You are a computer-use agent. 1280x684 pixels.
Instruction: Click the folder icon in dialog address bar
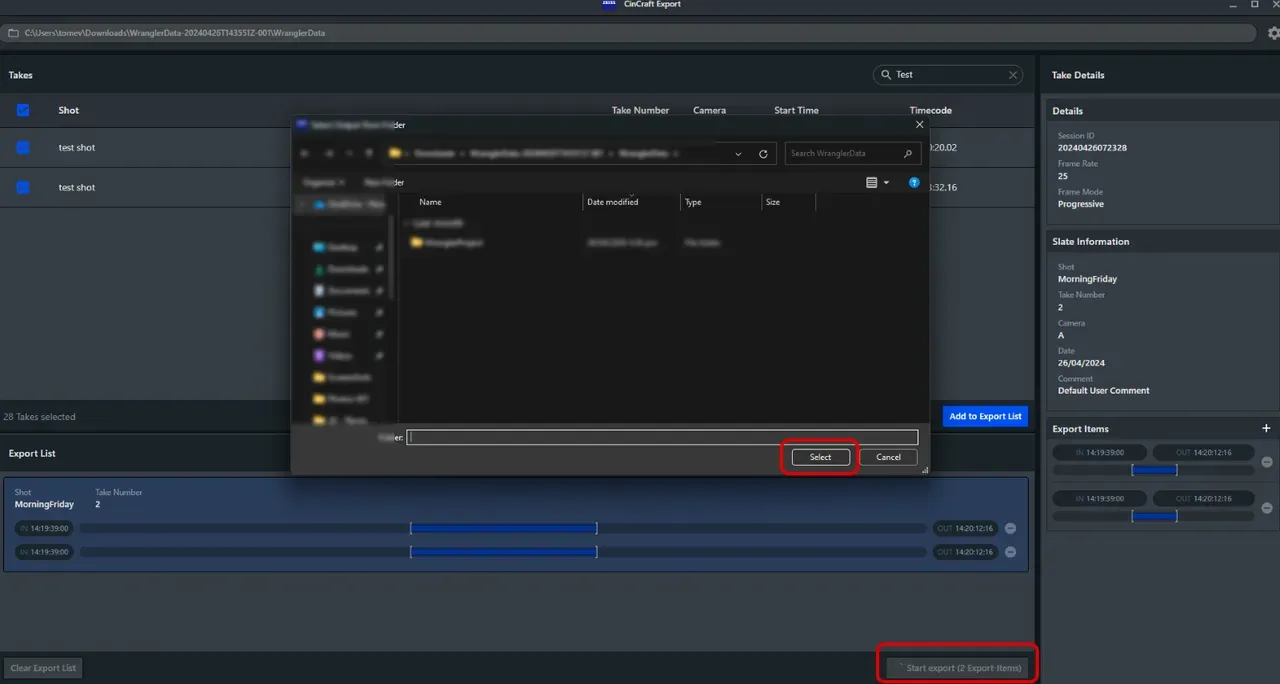(x=395, y=154)
